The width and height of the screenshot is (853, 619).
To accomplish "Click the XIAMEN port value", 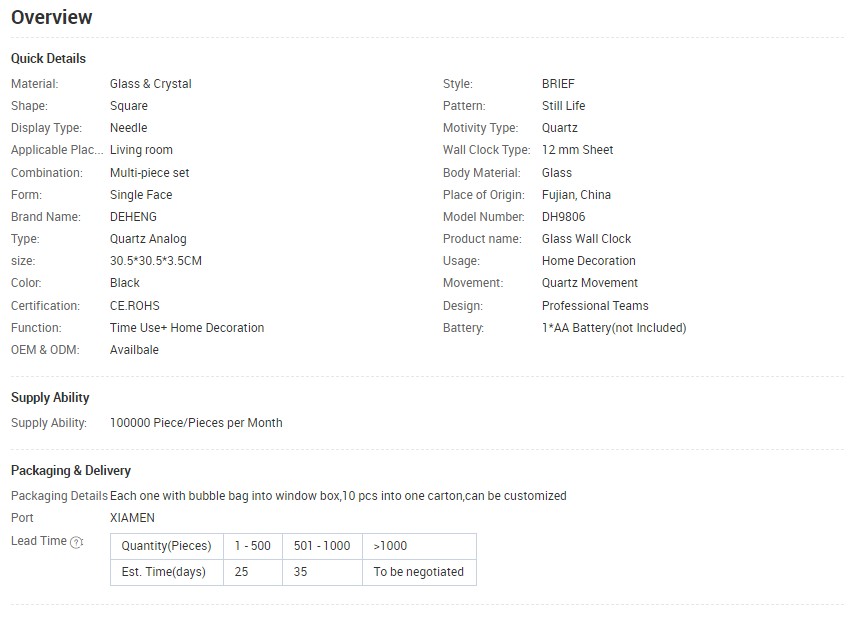I will coord(132,518).
